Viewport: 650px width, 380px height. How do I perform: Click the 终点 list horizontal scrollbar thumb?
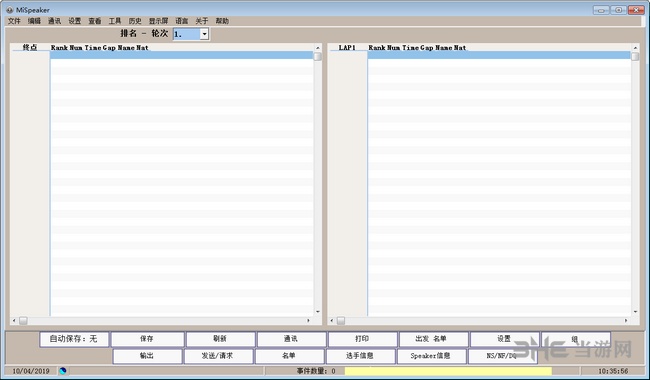[x=23, y=320]
